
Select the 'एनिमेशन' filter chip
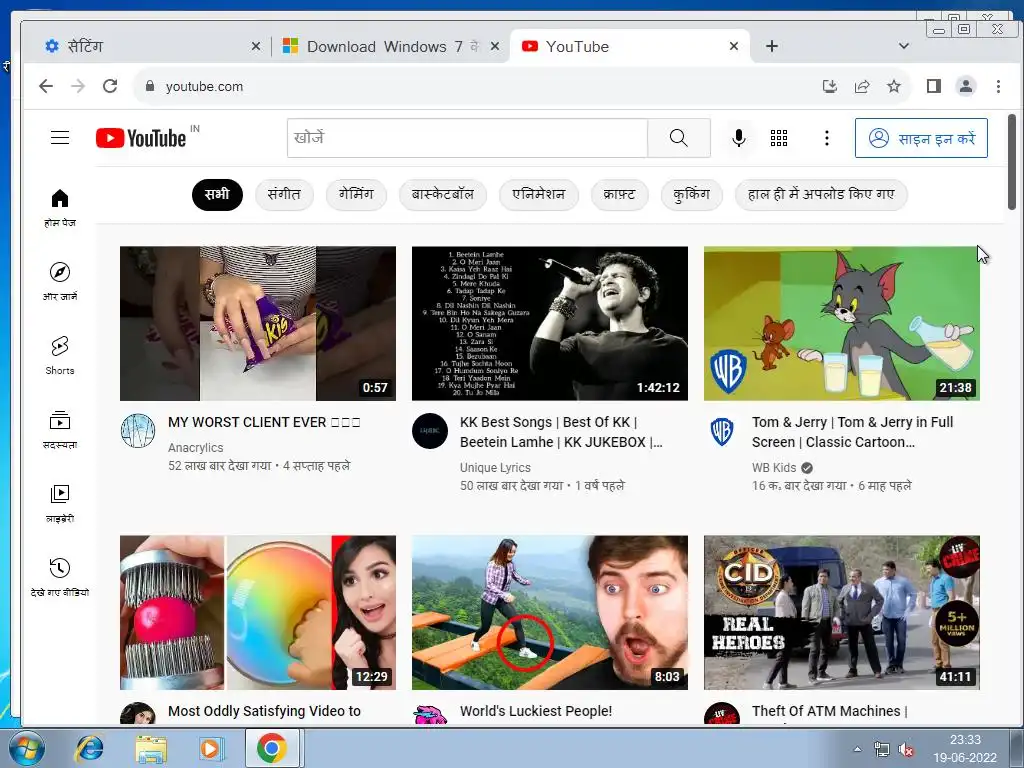(539, 195)
